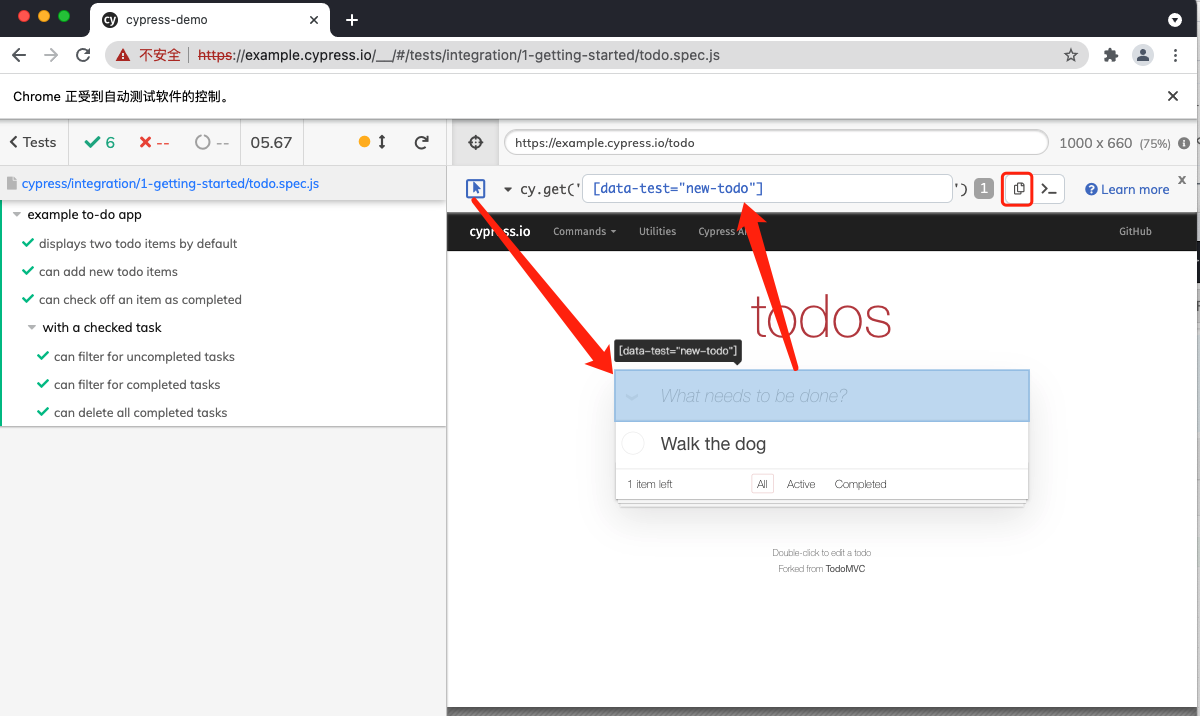The image size is (1200, 716).
Task: Click passed tests count 6
Action: 100,143
